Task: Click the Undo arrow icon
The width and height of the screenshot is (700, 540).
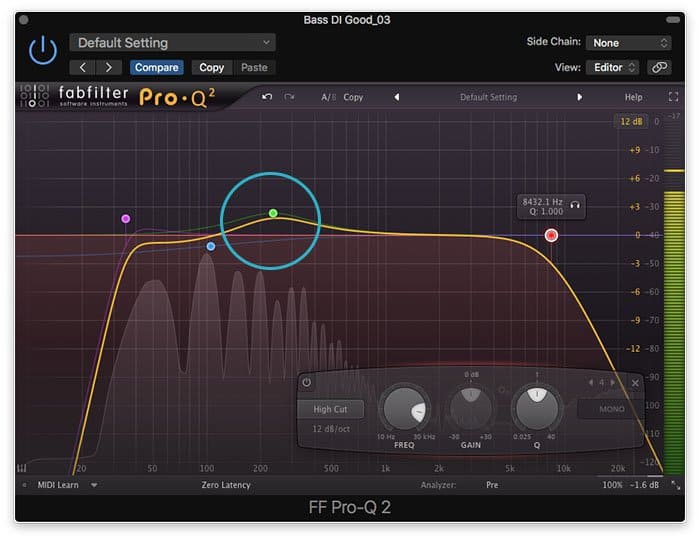Action: 267,97
